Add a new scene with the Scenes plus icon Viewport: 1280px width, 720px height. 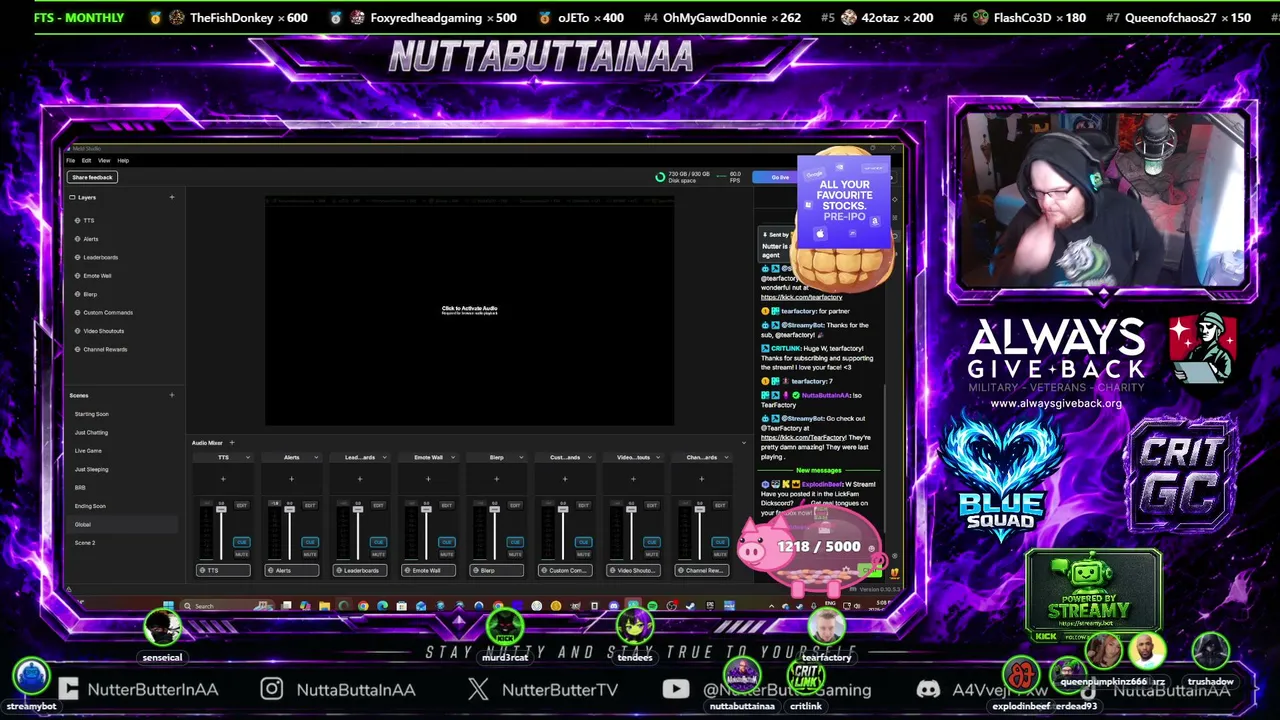click(x=172, y=395)
